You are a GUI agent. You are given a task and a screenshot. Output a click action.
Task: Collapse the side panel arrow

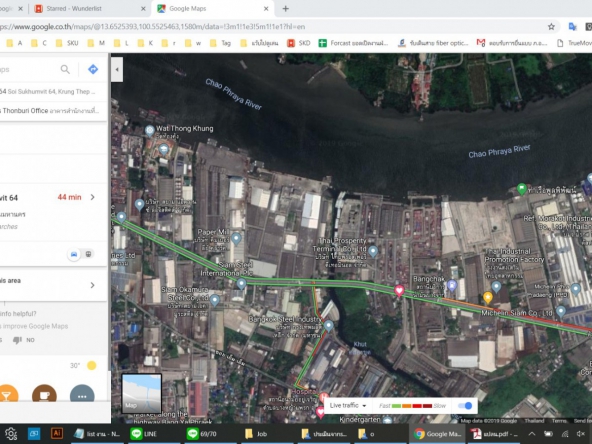click(117, 69)
